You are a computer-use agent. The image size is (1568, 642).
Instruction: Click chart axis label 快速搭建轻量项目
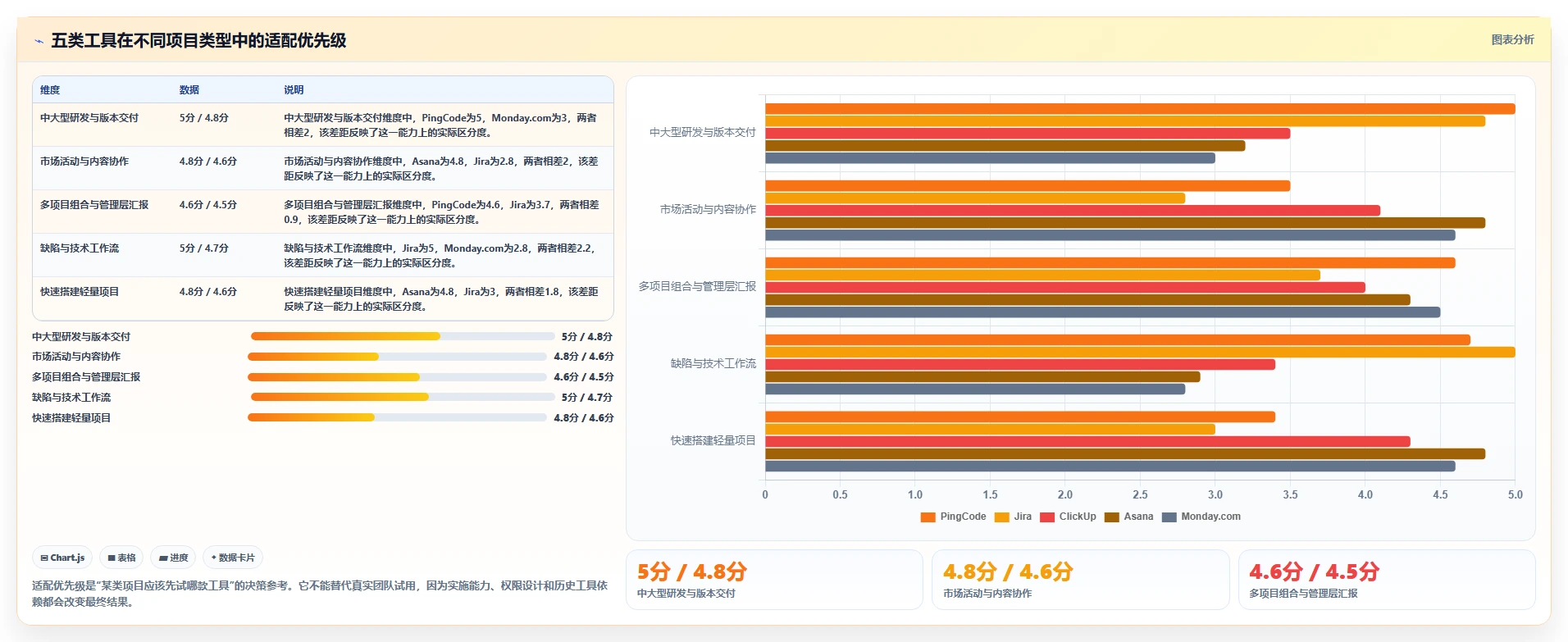coord(713,441)
